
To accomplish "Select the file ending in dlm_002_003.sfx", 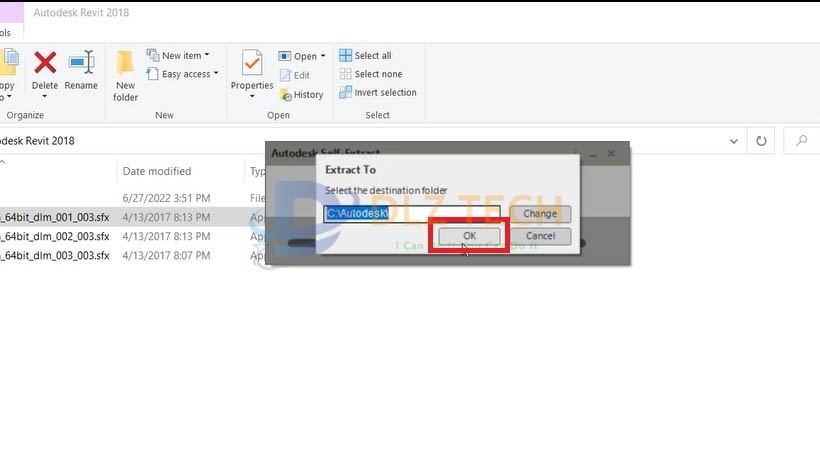I will [x=55, y=236].
